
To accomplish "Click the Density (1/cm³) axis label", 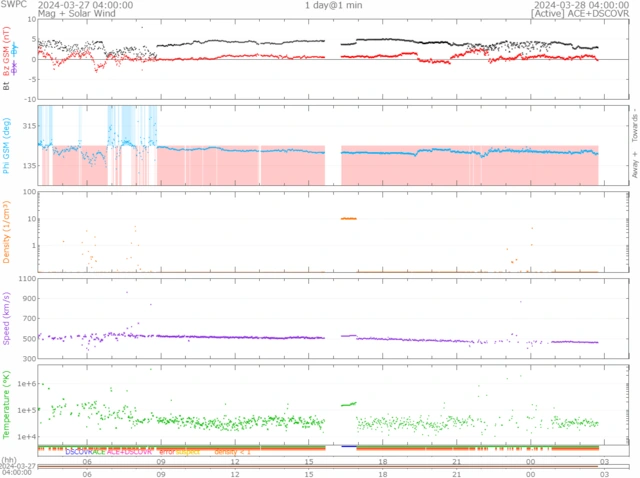I will [x=8, y=231].
